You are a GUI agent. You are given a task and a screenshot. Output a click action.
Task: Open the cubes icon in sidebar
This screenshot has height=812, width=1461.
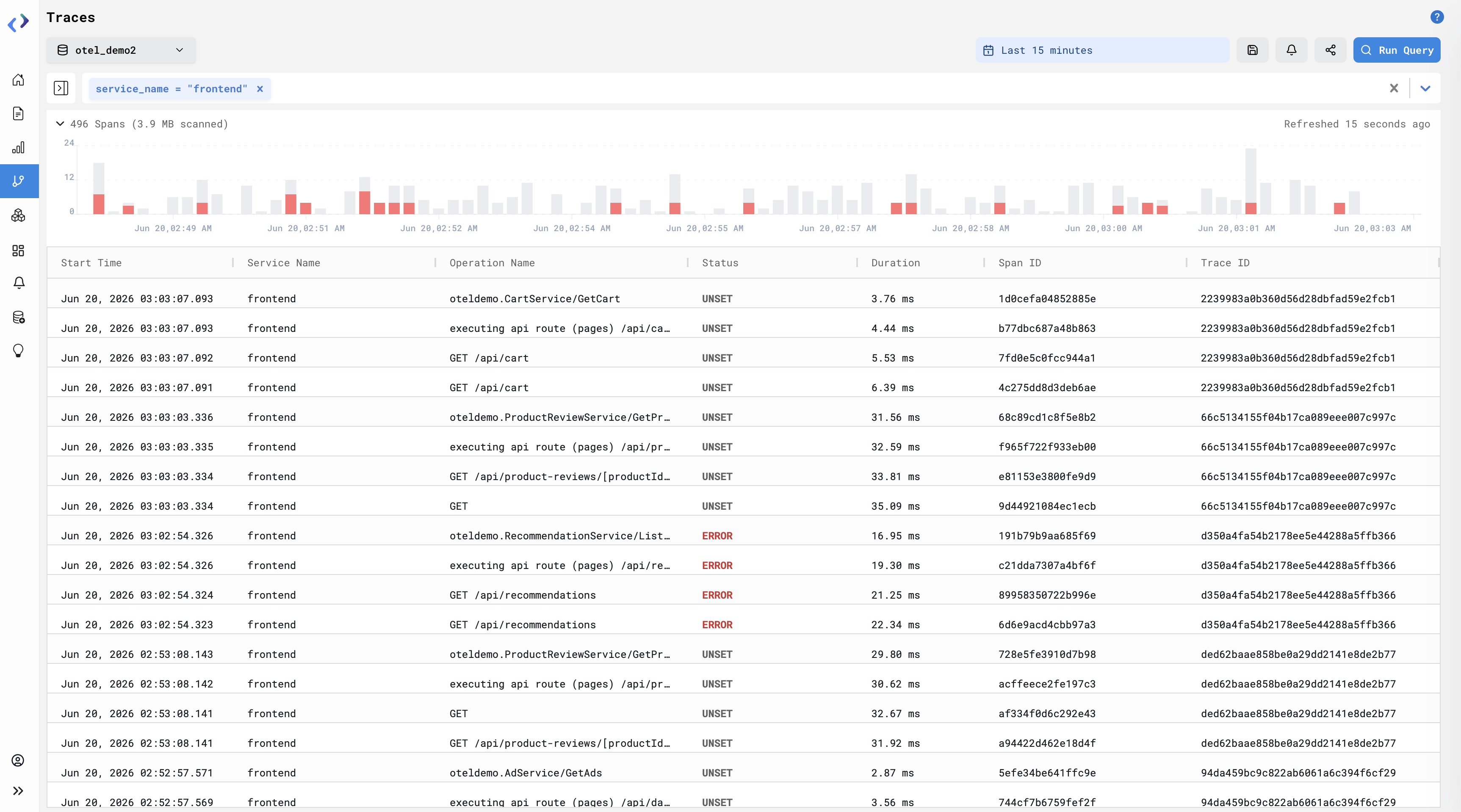tap(18, 215)
